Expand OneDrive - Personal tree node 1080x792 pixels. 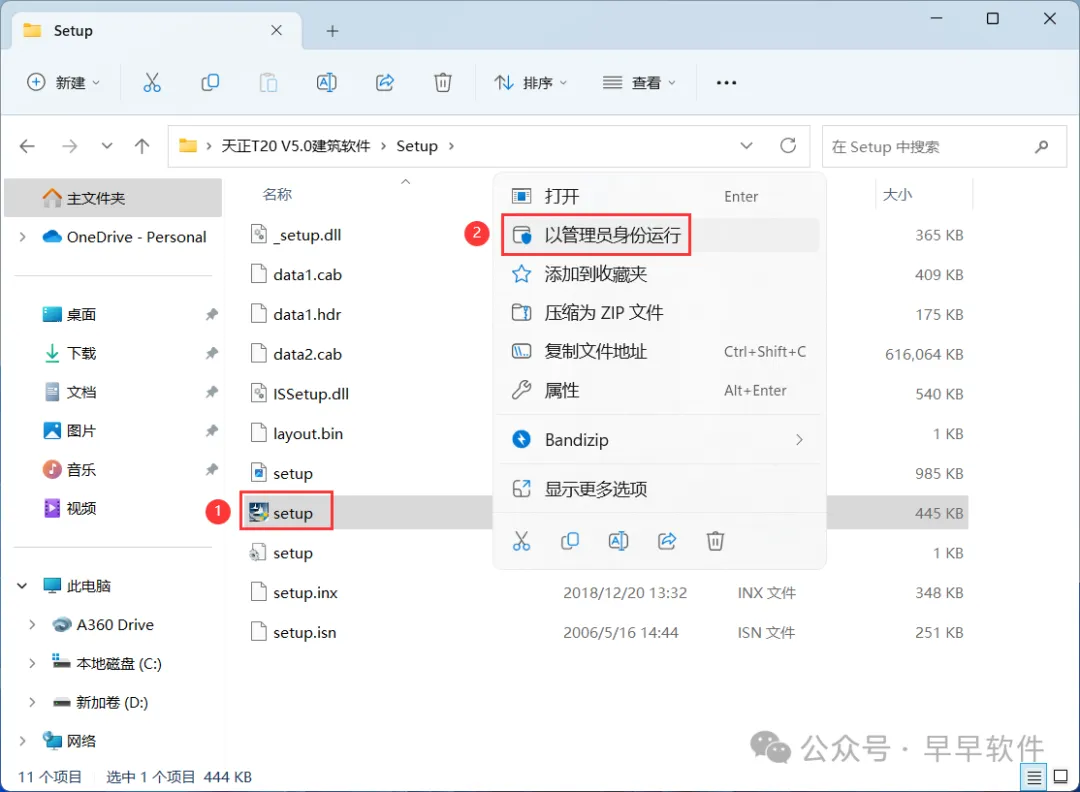[23, 237]
